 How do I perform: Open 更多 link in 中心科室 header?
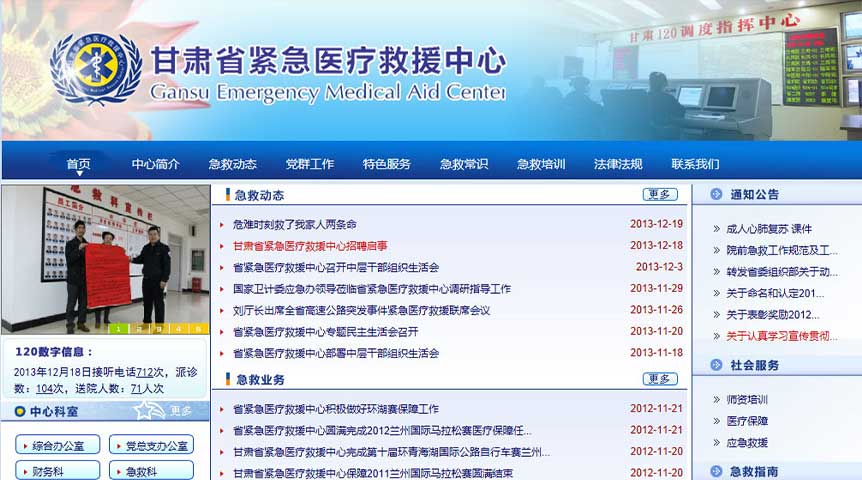tap(181, 411)
